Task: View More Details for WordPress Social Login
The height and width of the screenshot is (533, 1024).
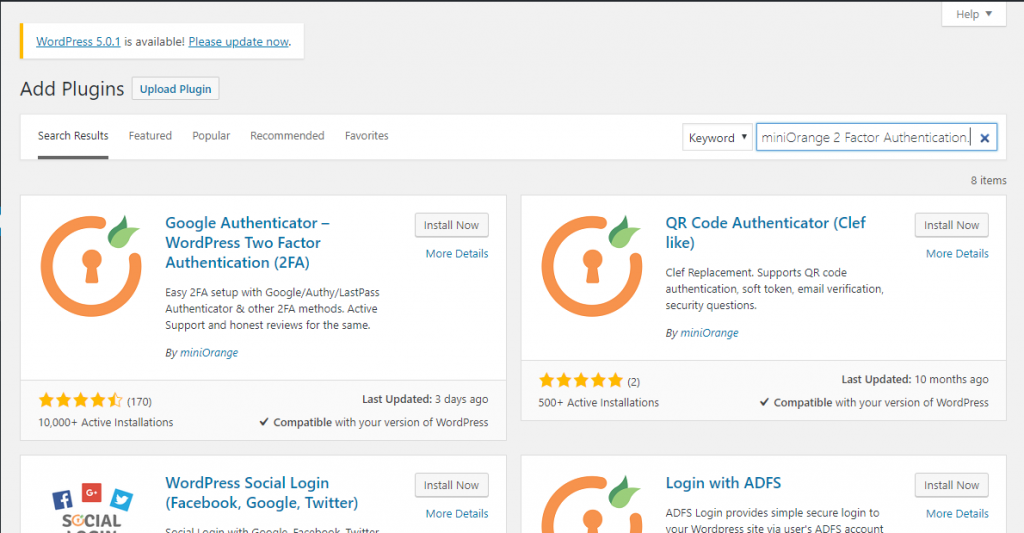Action: coord(456,513)
